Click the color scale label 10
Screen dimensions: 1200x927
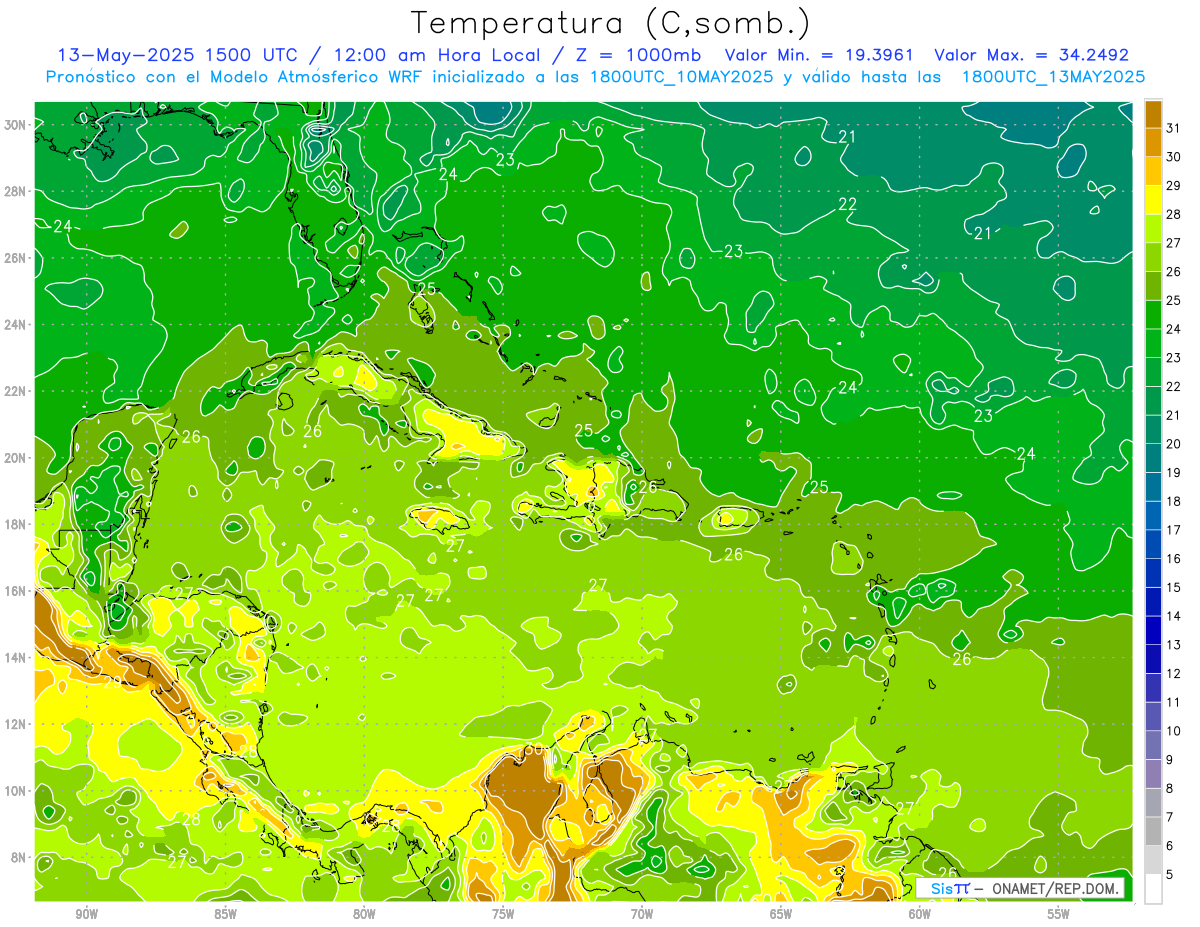1173,731
